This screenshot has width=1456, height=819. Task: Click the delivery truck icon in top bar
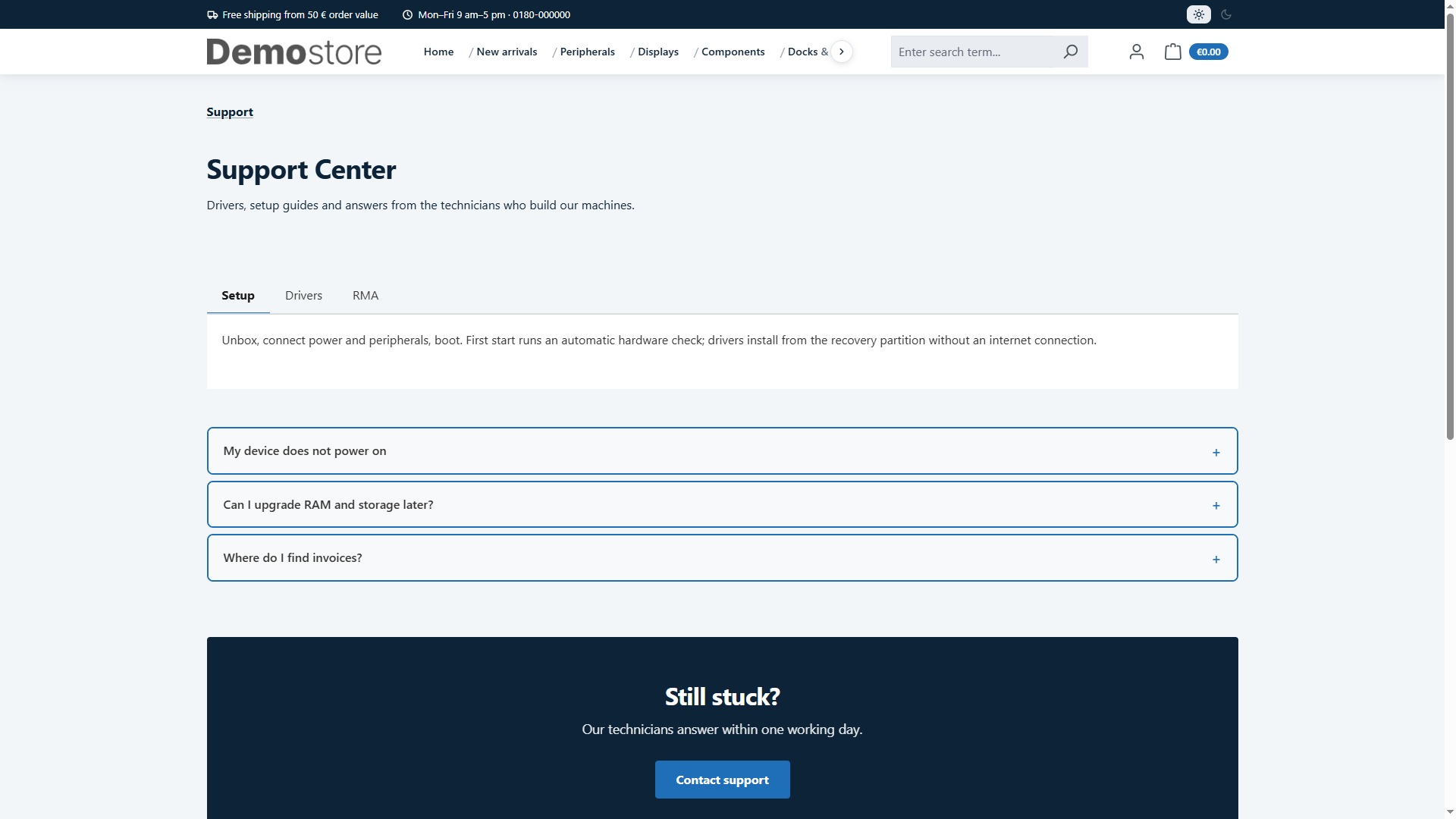212,14
